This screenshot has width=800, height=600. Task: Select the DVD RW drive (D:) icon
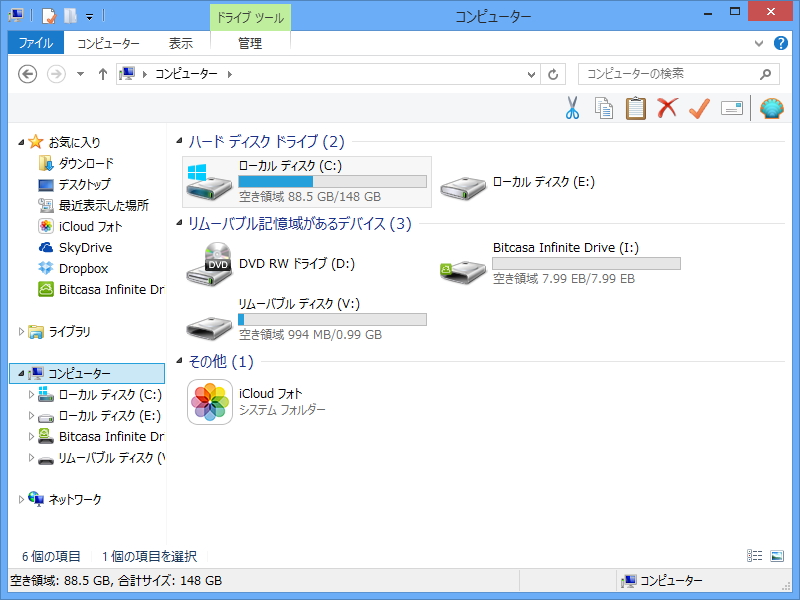[x=209, y=264]
